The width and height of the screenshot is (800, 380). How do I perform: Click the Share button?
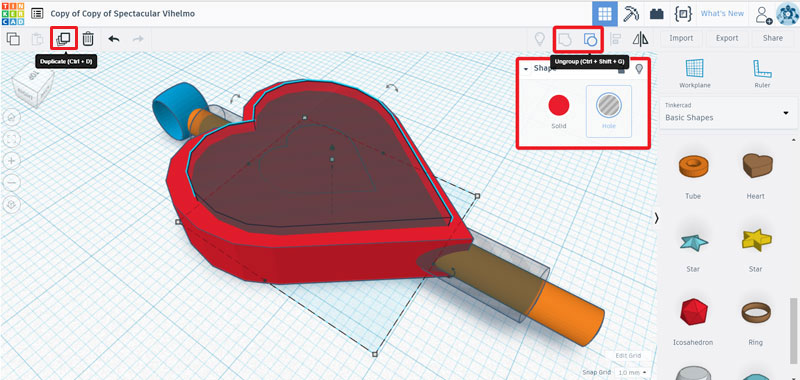[x=773, y=38]
